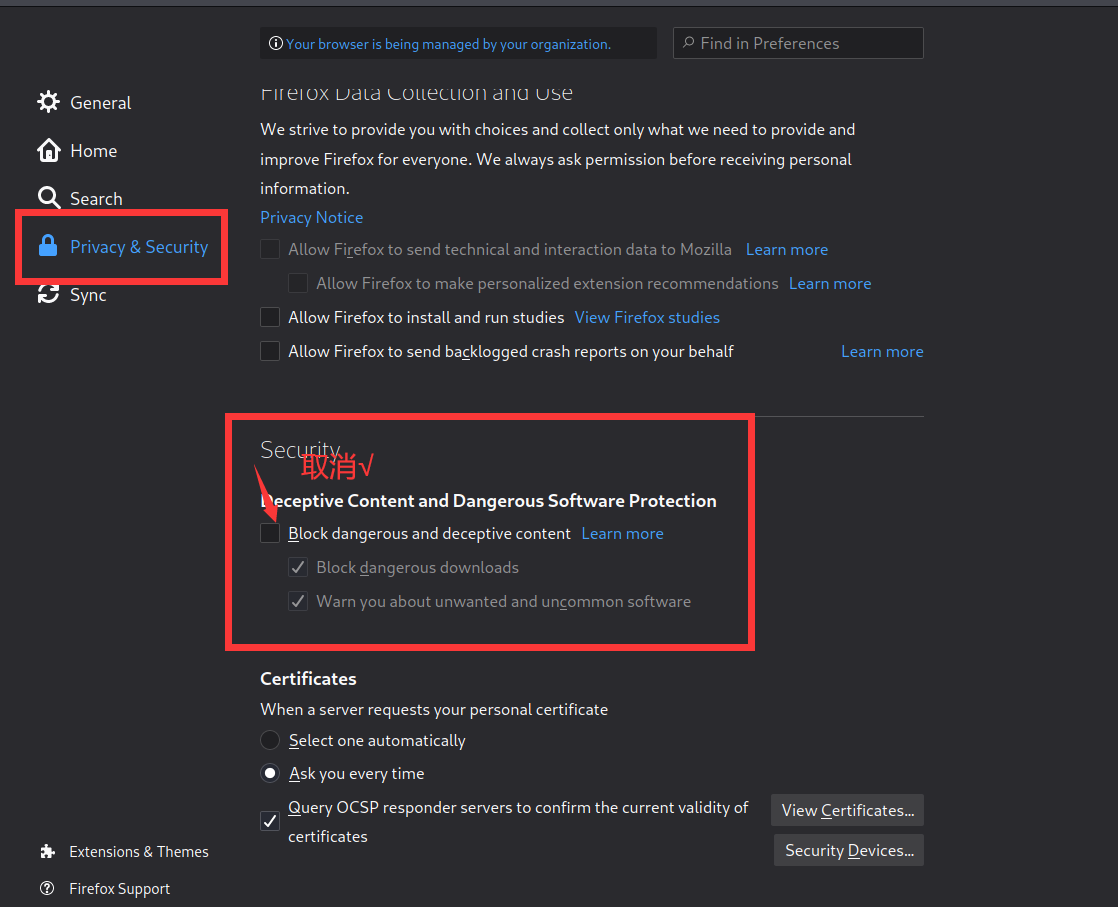Click magnifier icon in Find in Preferences
The height and width of the screenshot is (907, 1118).
(x=689, y=43)
